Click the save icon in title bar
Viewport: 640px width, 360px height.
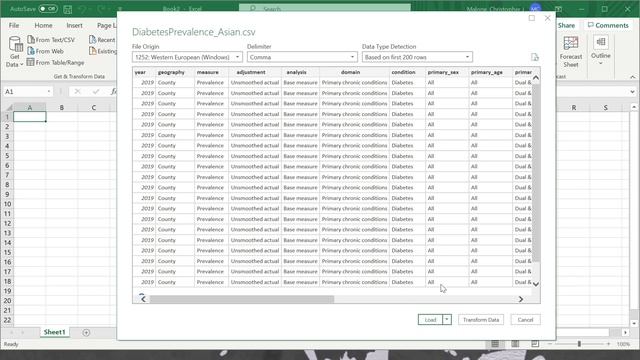68,9
